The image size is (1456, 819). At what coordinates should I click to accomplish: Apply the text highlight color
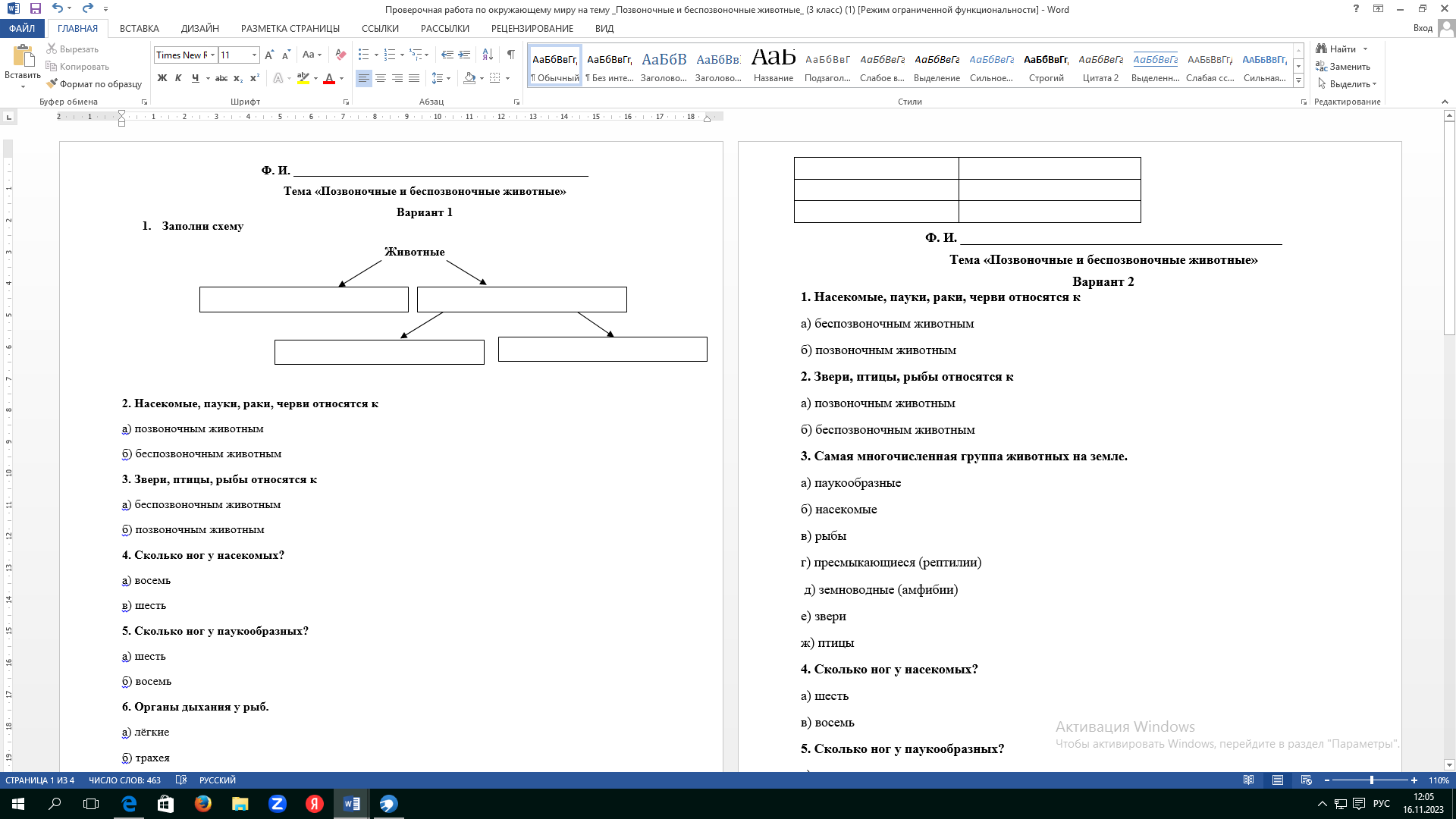pyautogui.click(x=303, y=78)
